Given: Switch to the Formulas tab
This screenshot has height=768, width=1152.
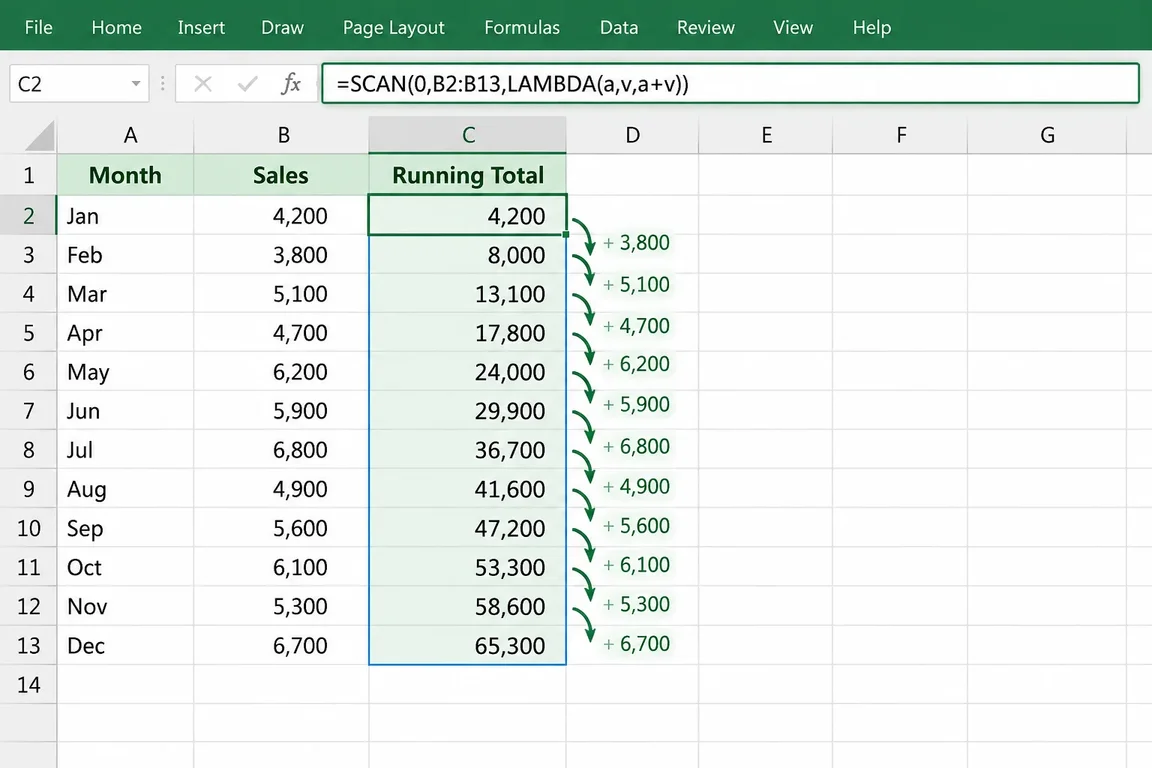Looking at the screenshot, I should point(522,28).
